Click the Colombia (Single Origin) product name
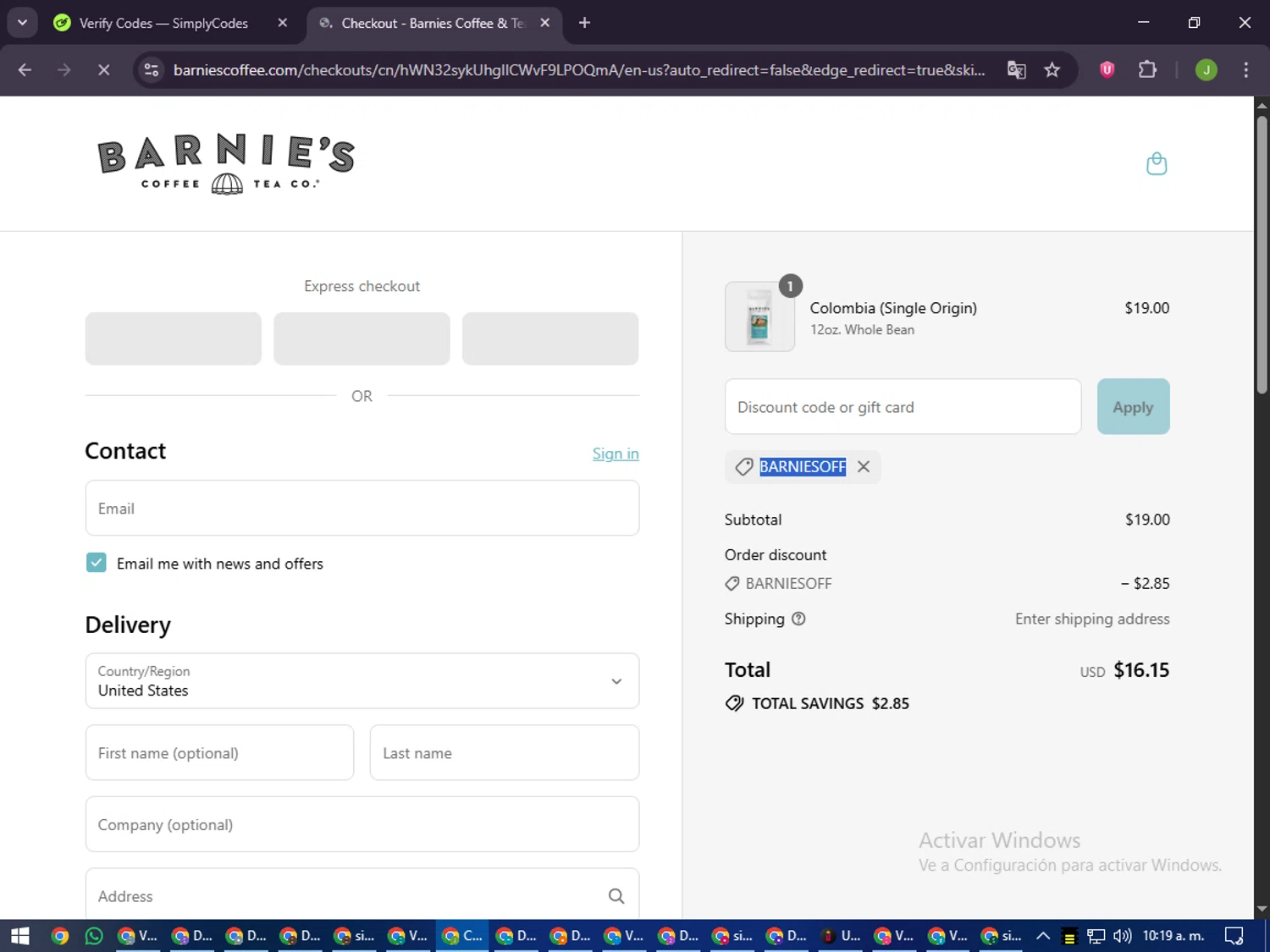 [893, 308]
